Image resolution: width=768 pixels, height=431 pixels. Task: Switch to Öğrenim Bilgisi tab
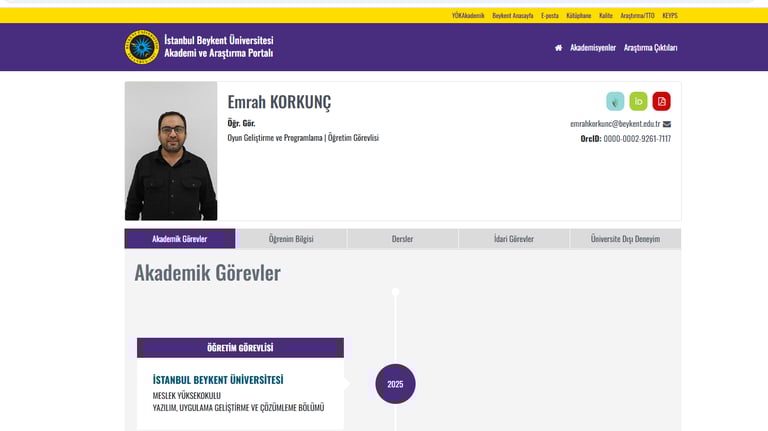(x=291, y=239)
